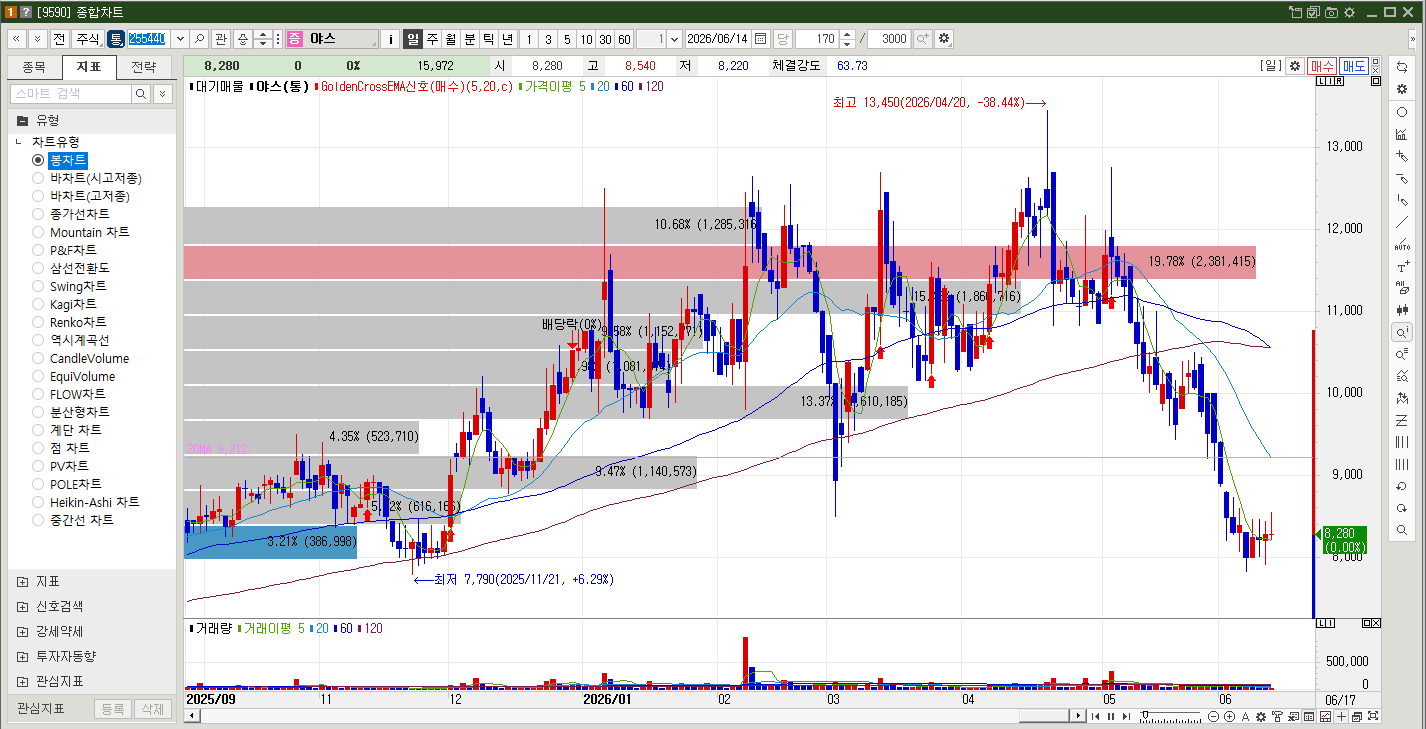Click the 스마트 검색 input field
The width and height of the screenshot is (1426, 729).
(x=70, y=94)
